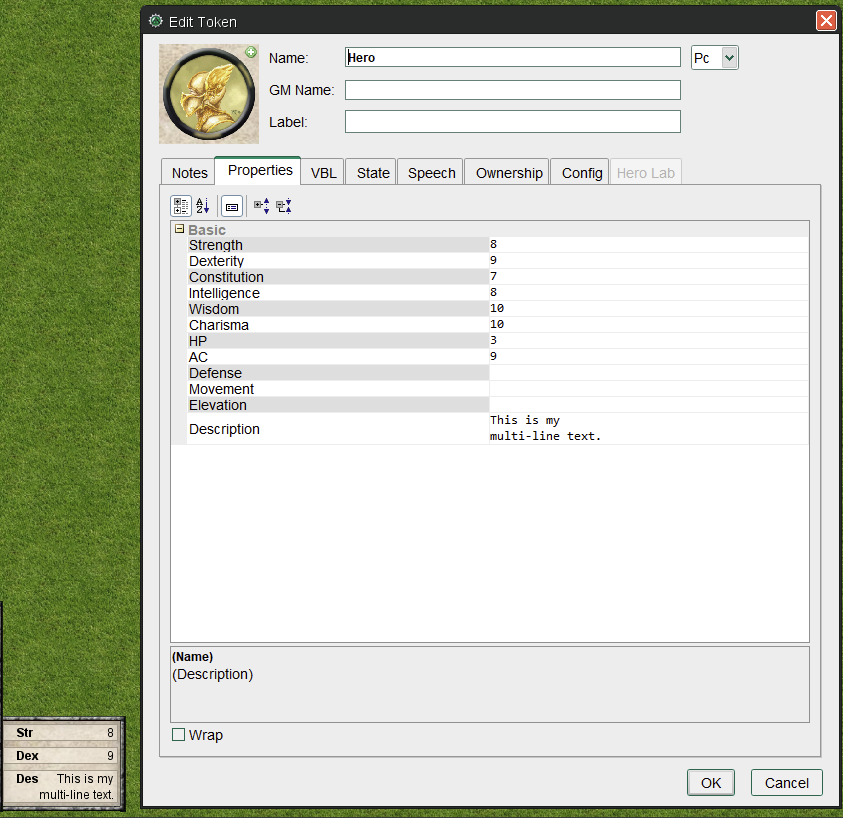
Task: Click the Description property label
Action: (x=224, y=429)
